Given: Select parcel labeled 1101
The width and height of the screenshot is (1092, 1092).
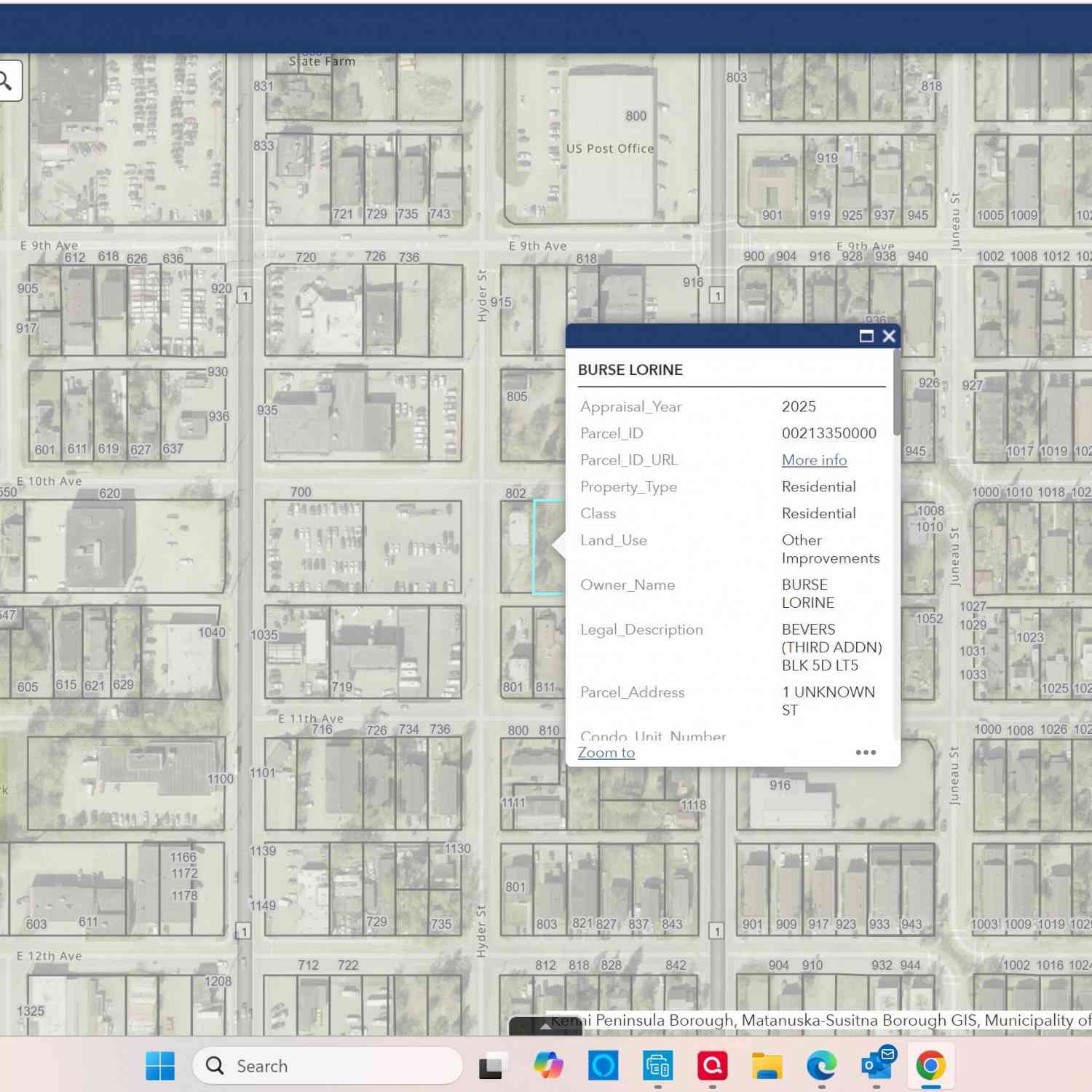Looking at the screenshot, I should point(263,772).
